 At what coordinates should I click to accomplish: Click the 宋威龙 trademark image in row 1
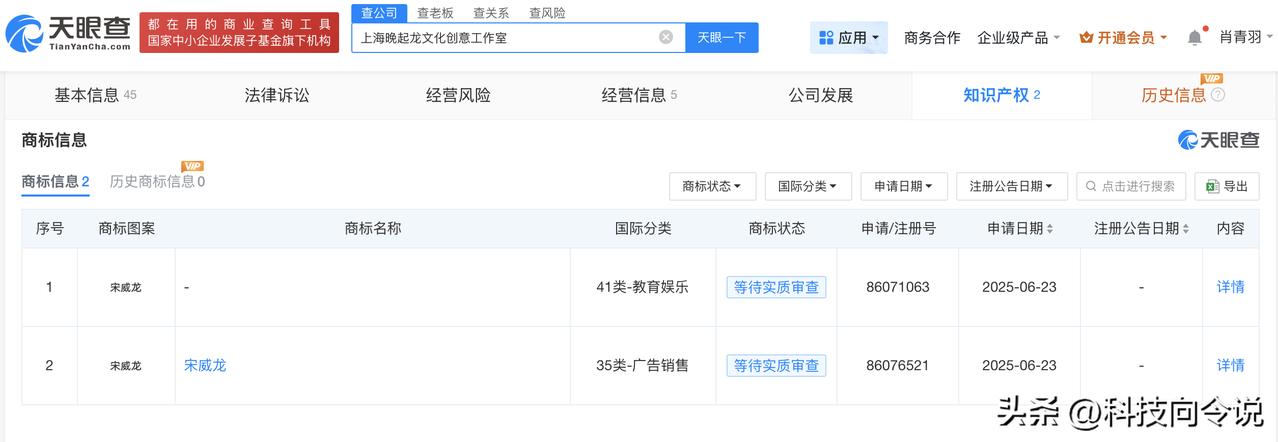[x=126, y=287]
